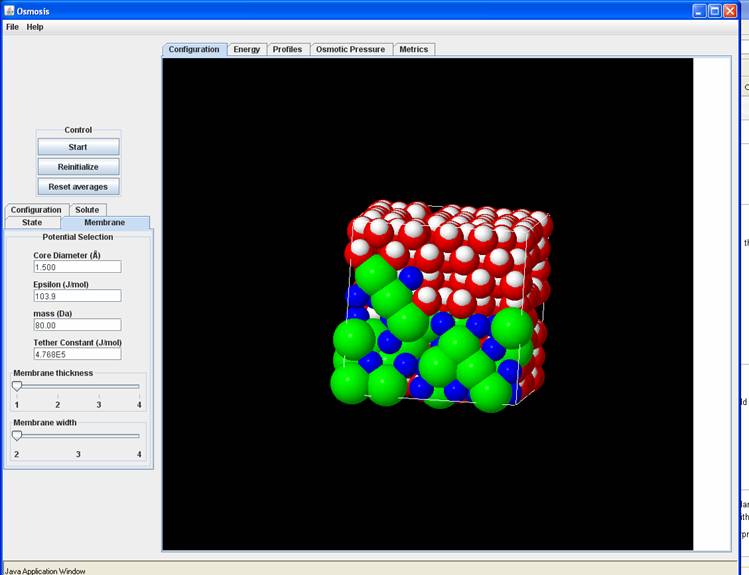
Task: Open the File menu
Action: pos(12,27)
